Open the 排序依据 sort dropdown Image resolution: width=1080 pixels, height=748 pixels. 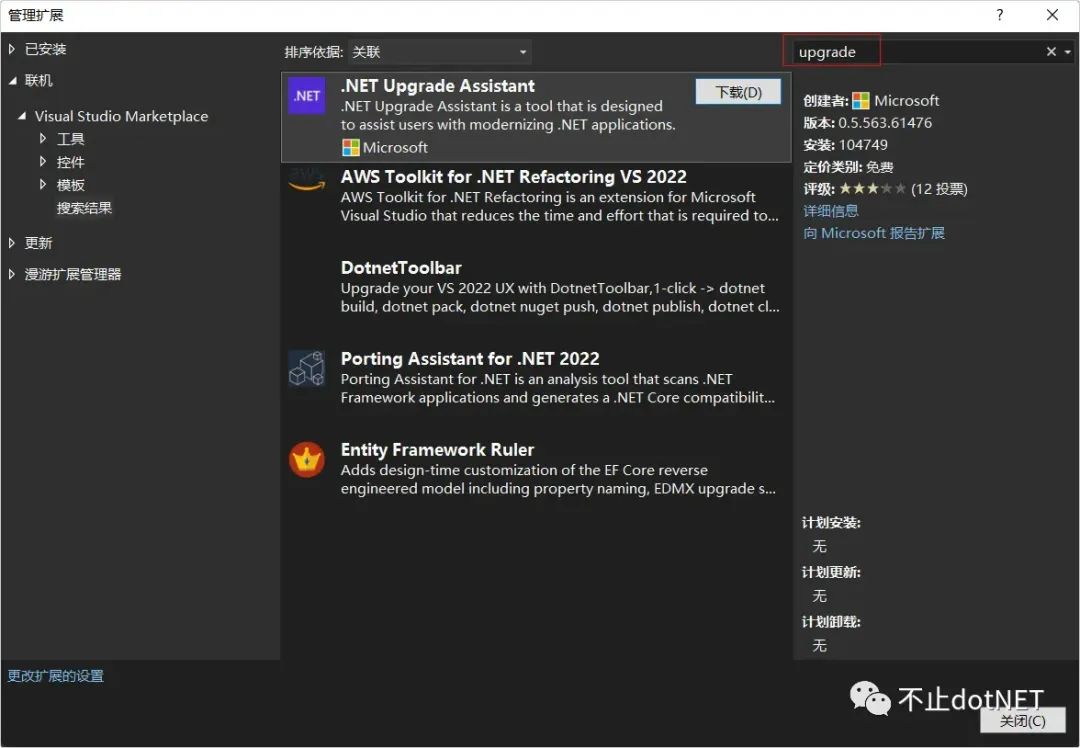pyautogui.click(x=439, y=52)
